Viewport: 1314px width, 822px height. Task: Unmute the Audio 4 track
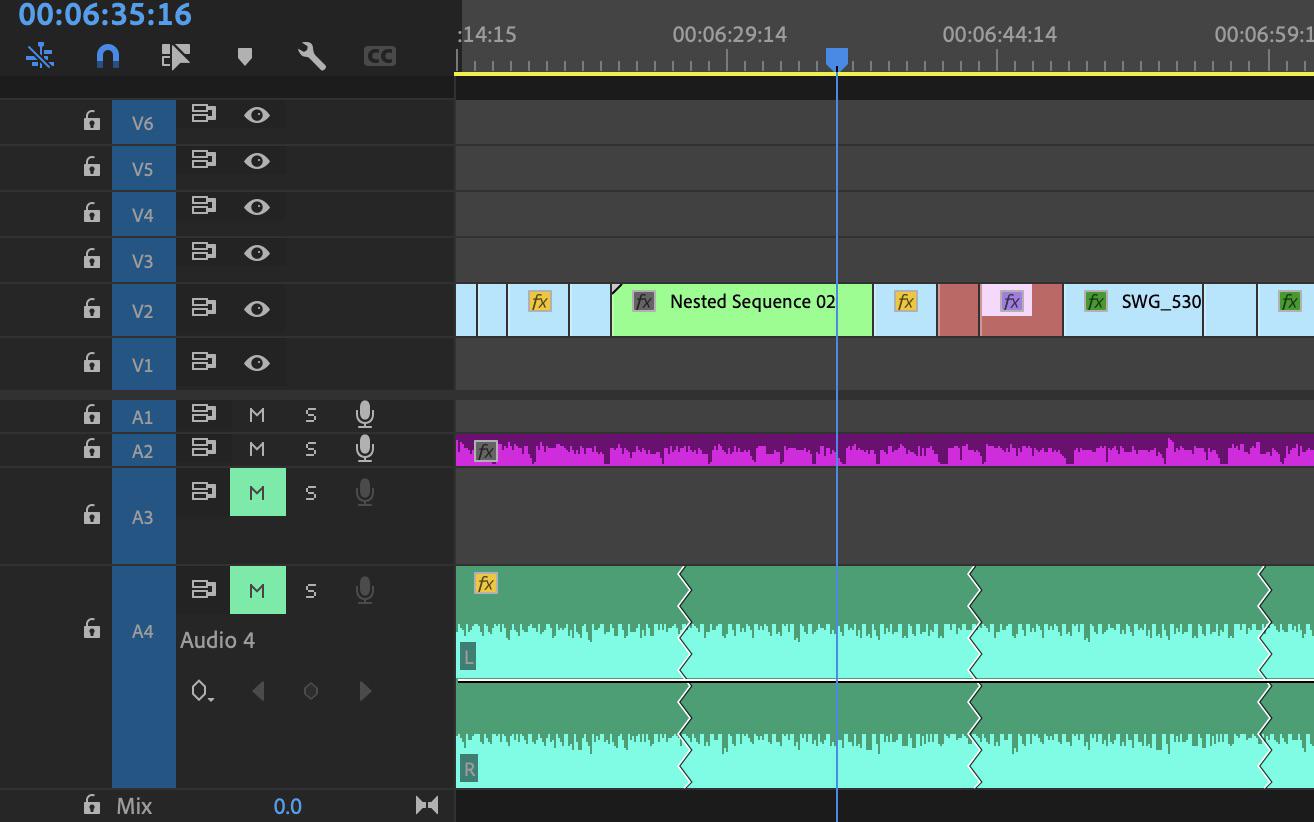pos(257,590)
